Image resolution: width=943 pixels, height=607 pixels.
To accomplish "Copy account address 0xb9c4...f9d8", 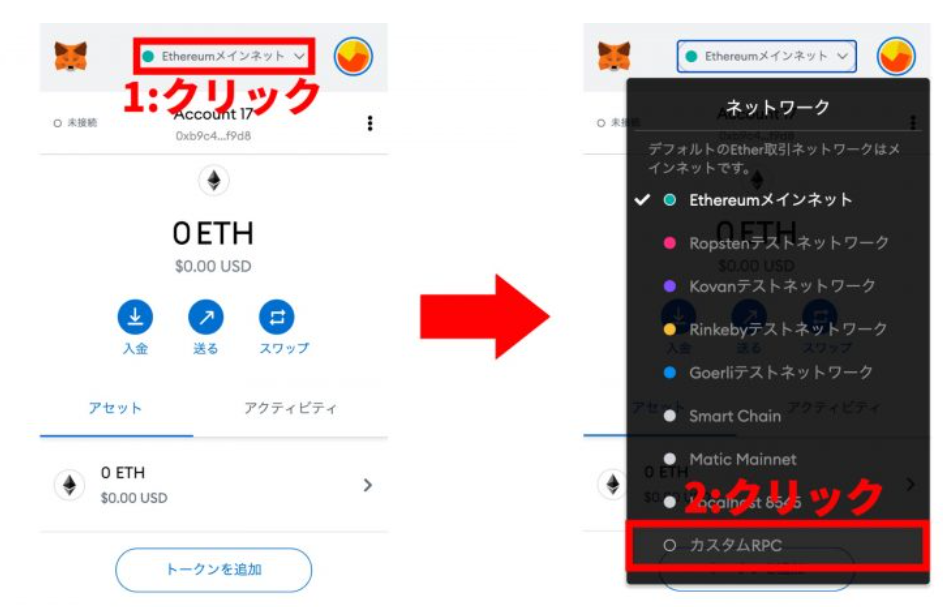I will (213, 136).
